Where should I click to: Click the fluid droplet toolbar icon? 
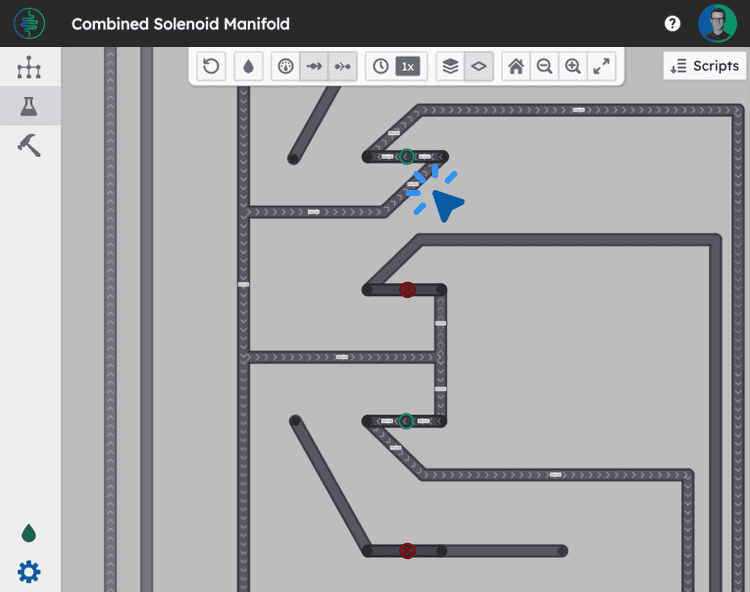pos(249,67)
